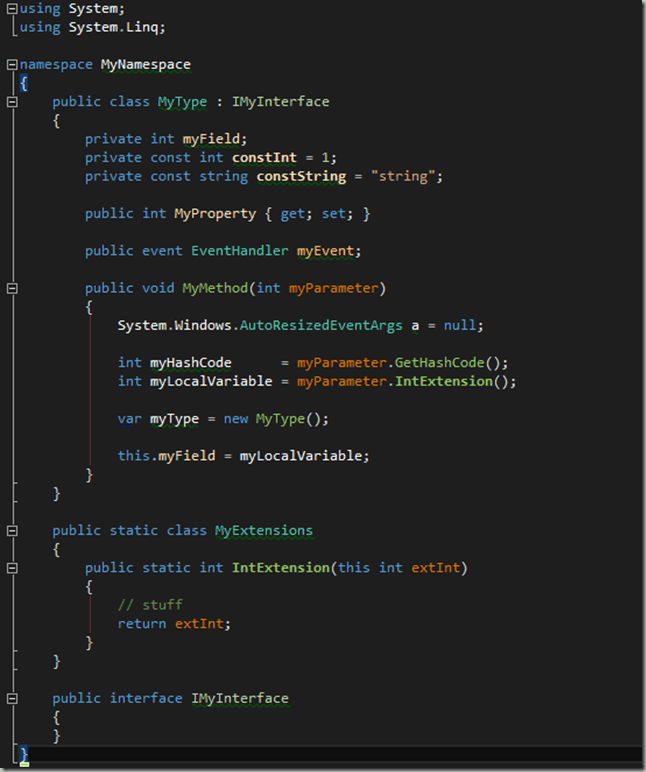Viewport: 646px width, 772px height.
Task: Click the 'MyProperty' property name
Action: click(x=215, y=214)
